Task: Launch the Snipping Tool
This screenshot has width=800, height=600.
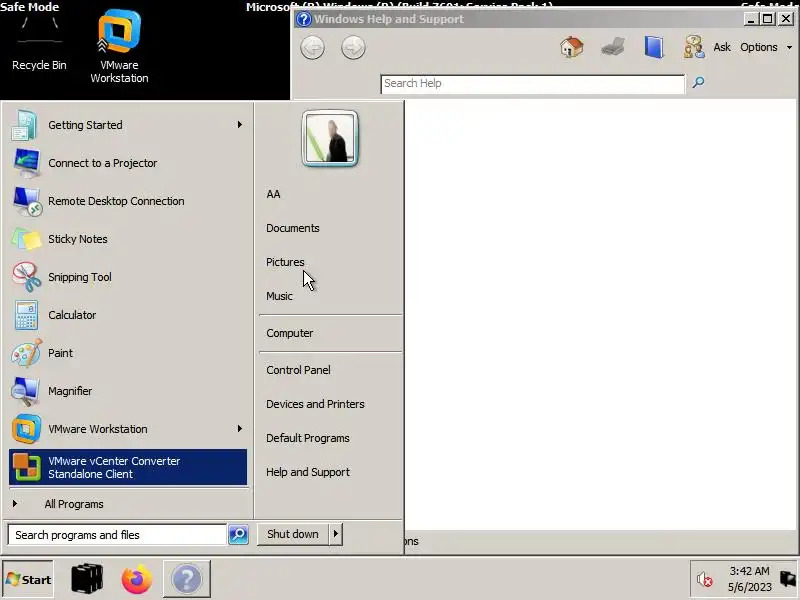Action: click(x=128, y=277)
